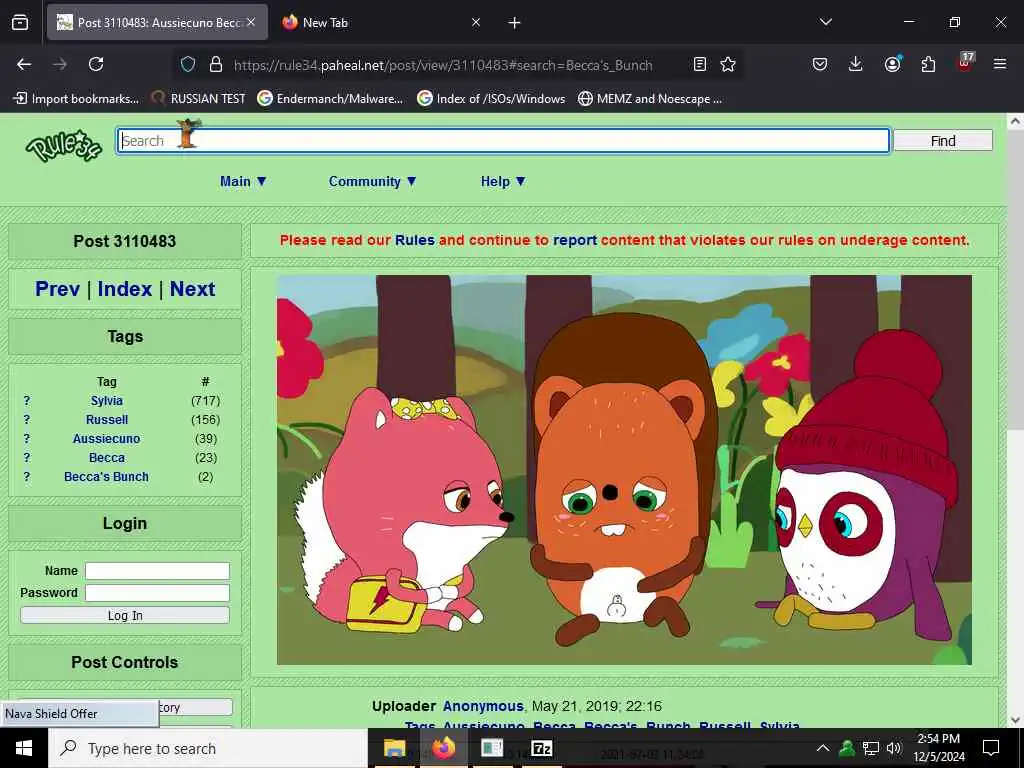The height and width of the screenshot is (768, 1024).
Task: Show site security info via the padlock icon
Action: click(216, 64)
